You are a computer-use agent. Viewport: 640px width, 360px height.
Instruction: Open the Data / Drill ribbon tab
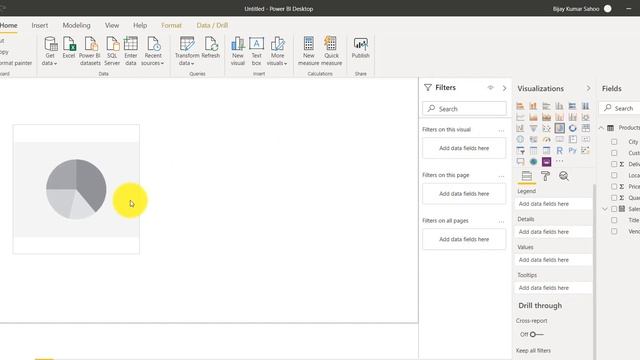pos(212,25)
